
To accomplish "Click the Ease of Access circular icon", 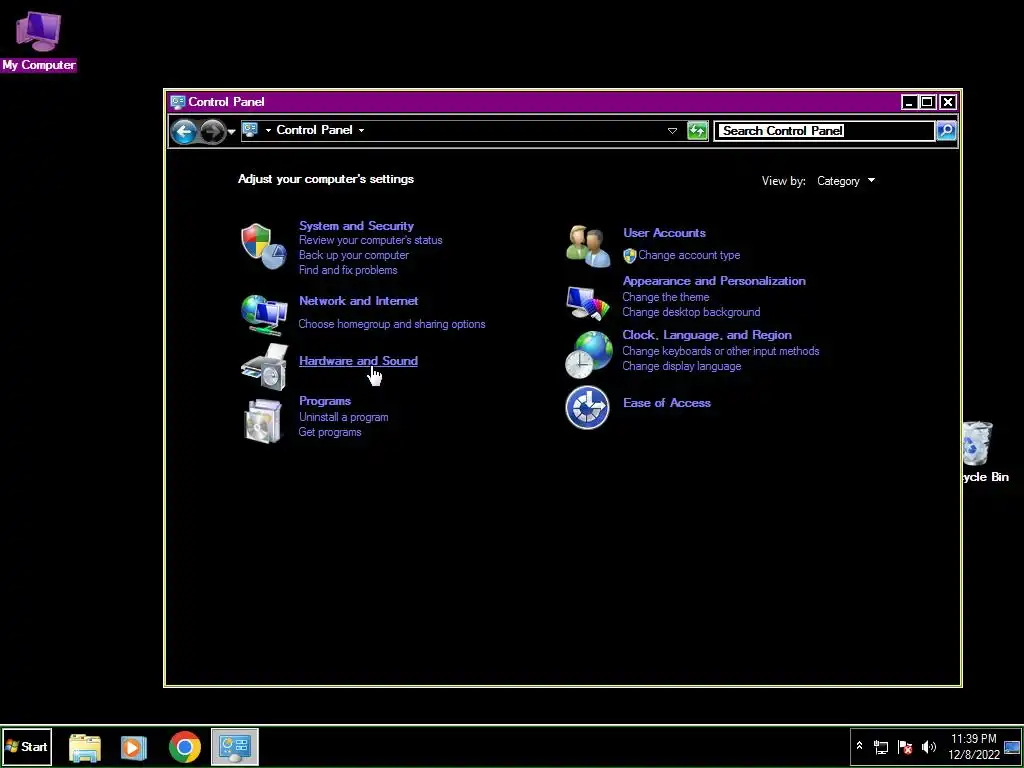I will click(x=587, y=408).
